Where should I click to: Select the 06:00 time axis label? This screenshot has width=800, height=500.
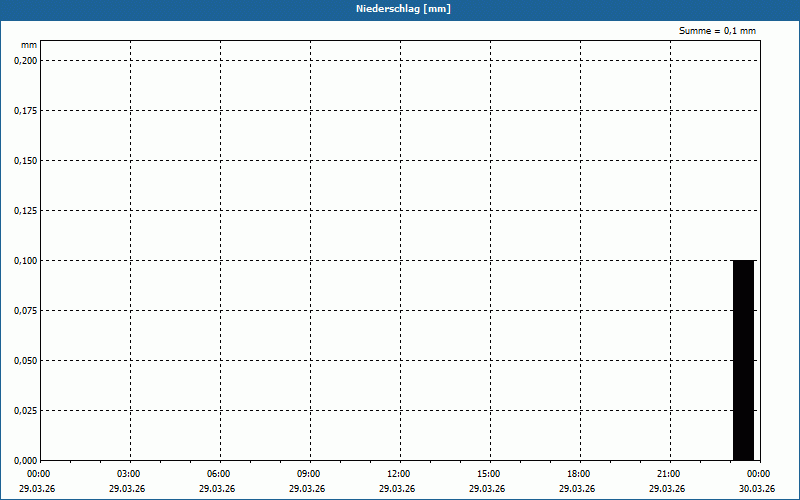click(218, 474)
